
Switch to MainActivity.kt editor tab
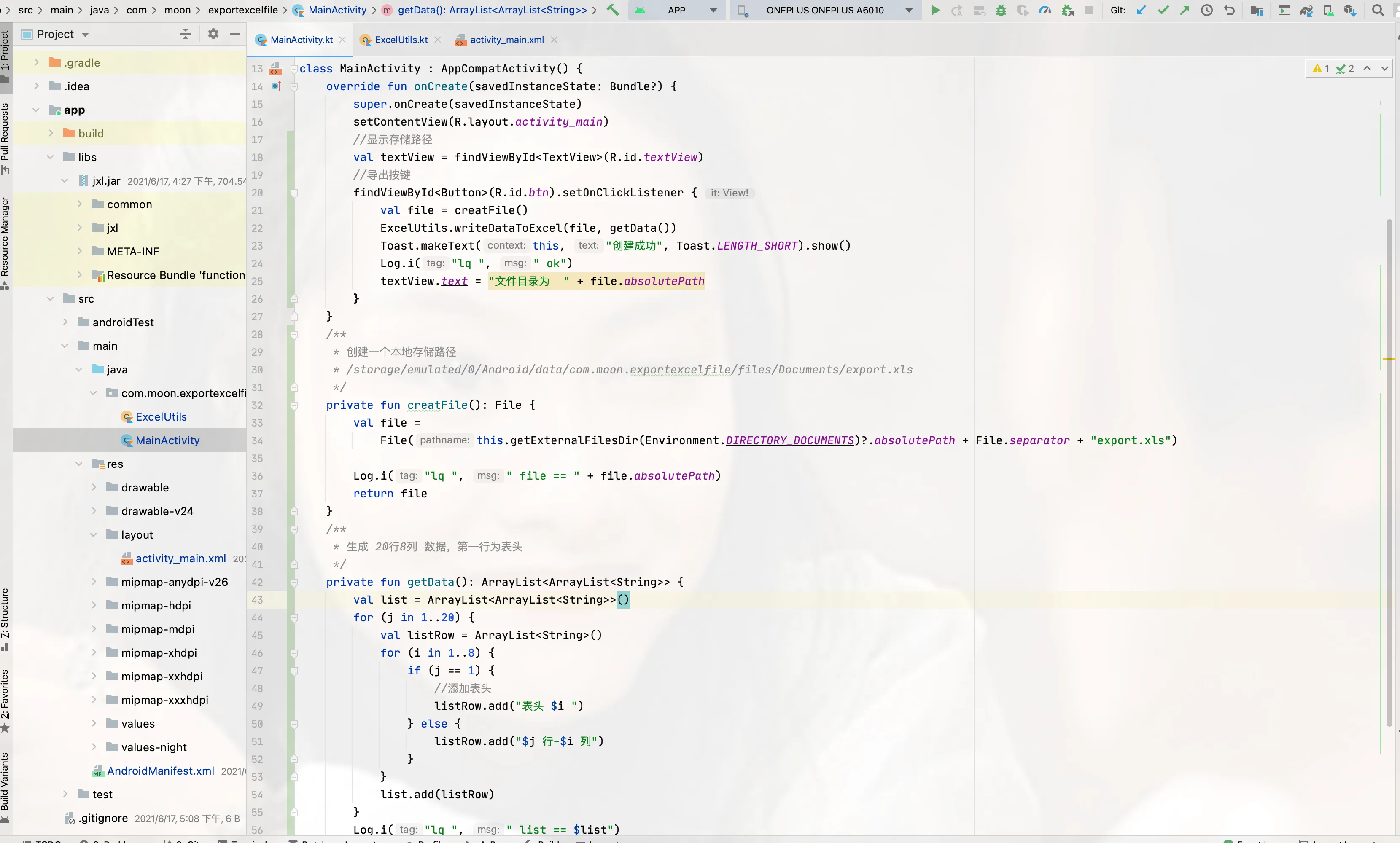(x=301, y=40)
